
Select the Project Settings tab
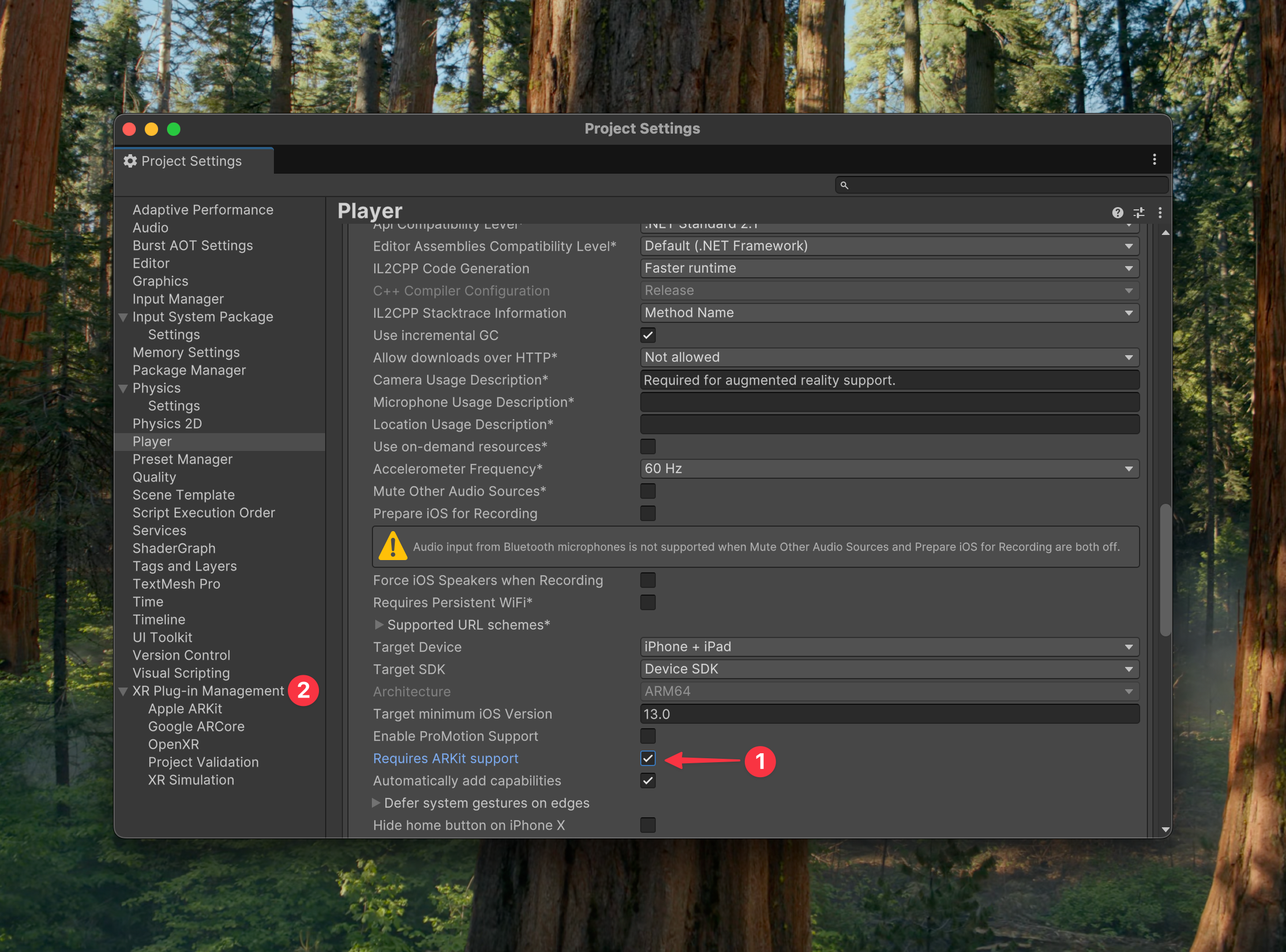pos(192,161)
